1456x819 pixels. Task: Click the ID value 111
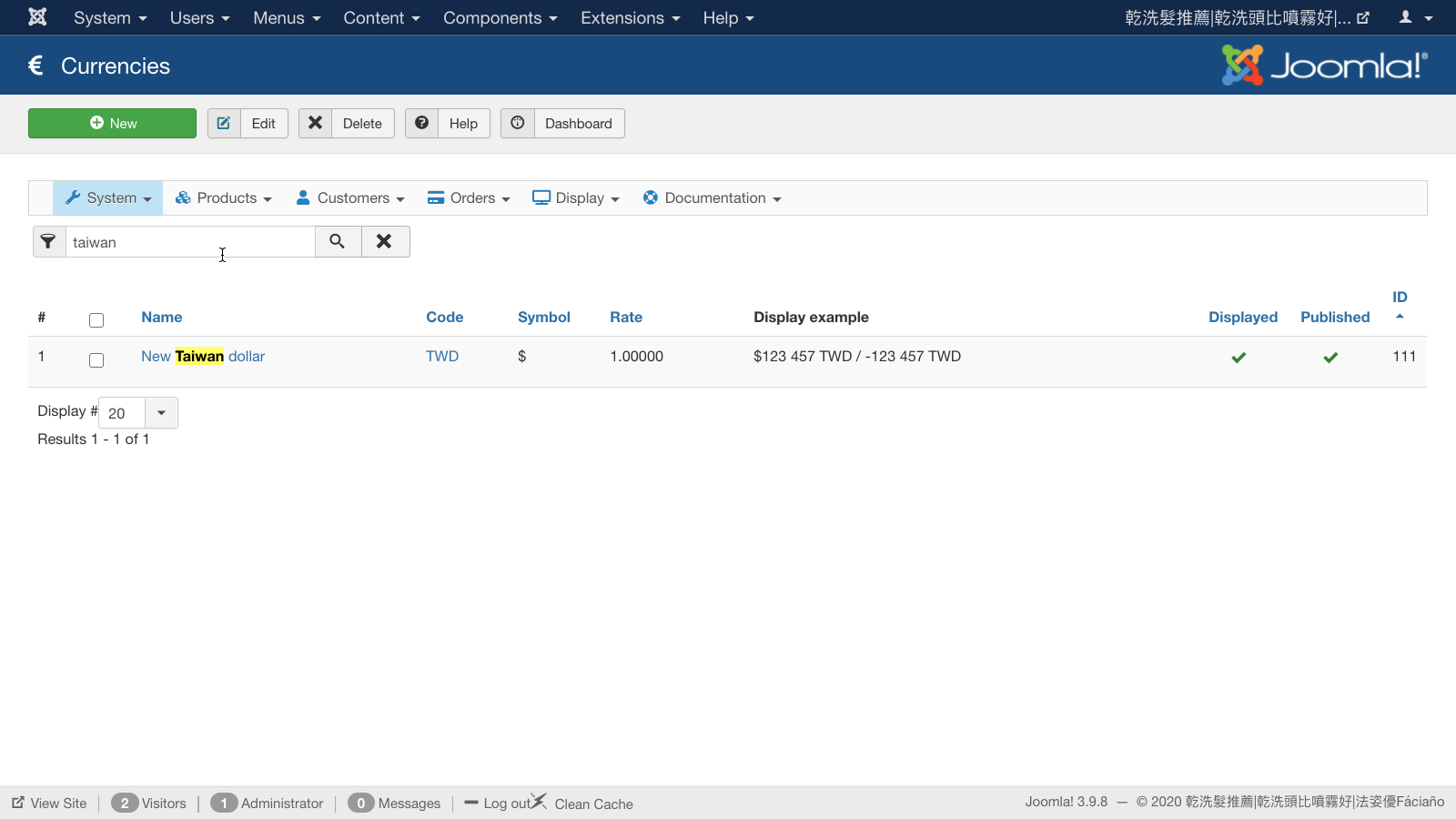pos(1404,357)
